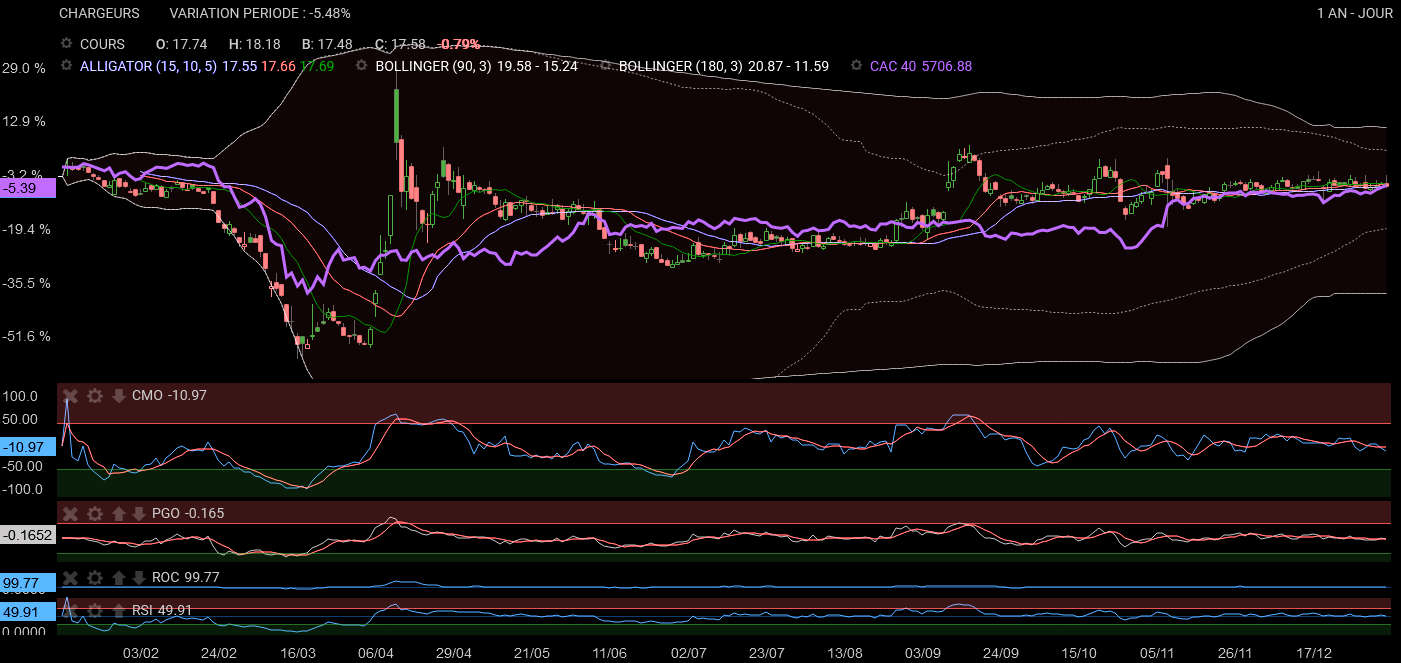Image resolution: width=1401 pixels, height=663 pixels.
Task: Move the ROC panel up
Action: pos(119,578)
